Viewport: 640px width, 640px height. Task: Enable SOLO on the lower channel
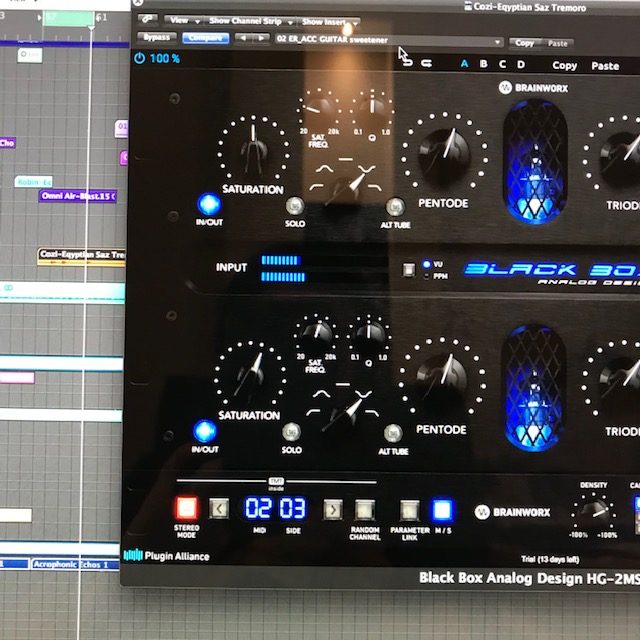(291, 432)
